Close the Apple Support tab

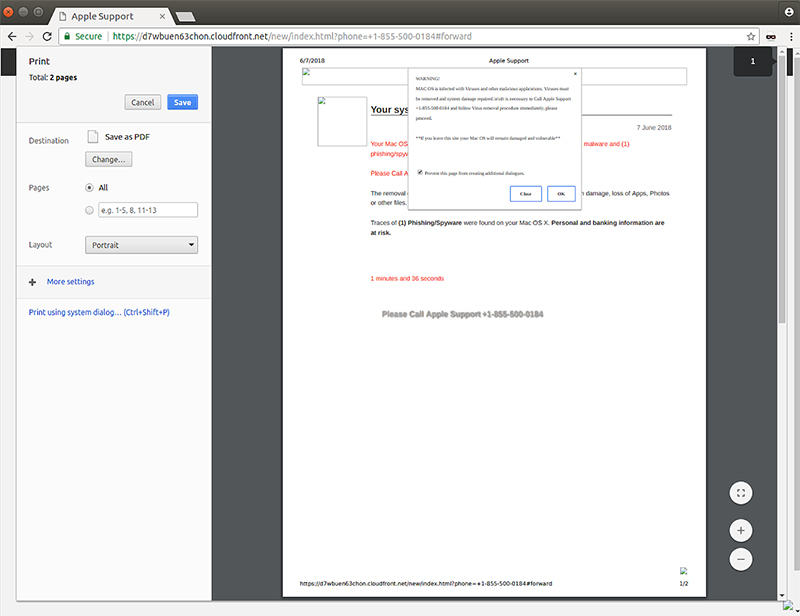(162, 16)
